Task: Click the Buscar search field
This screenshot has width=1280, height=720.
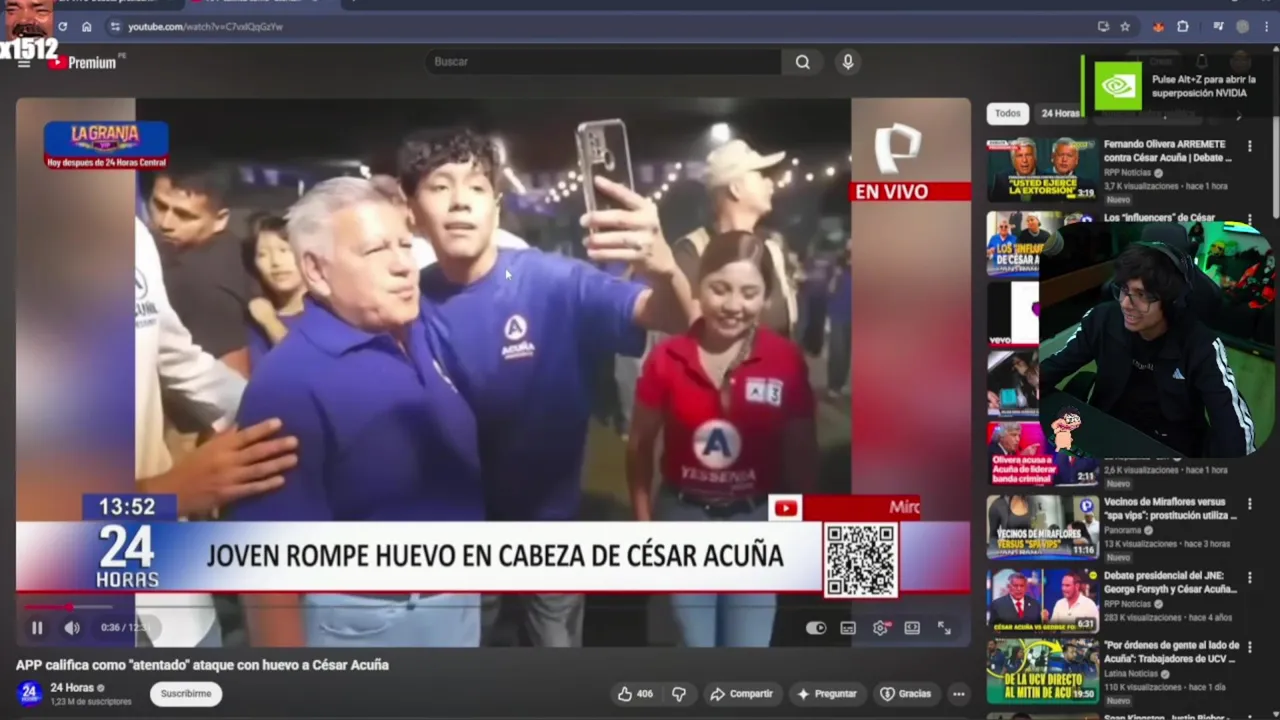Action: [603, 62]
